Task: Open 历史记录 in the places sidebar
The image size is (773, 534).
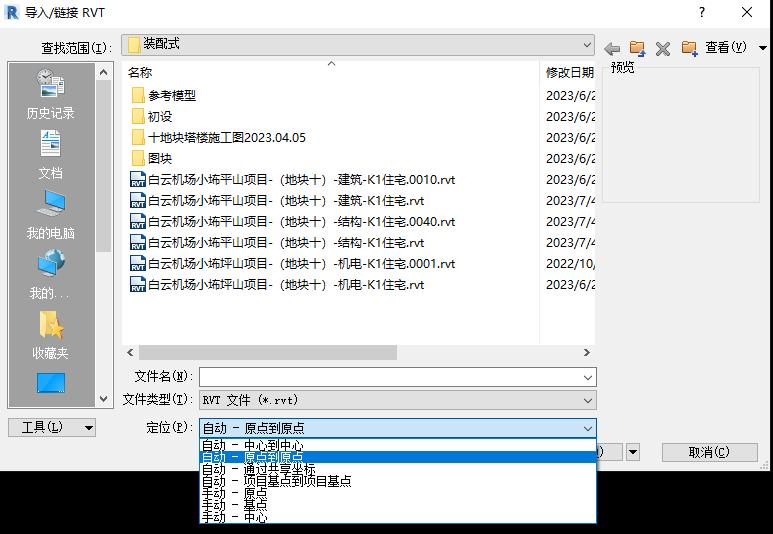Action: (50, 95)
